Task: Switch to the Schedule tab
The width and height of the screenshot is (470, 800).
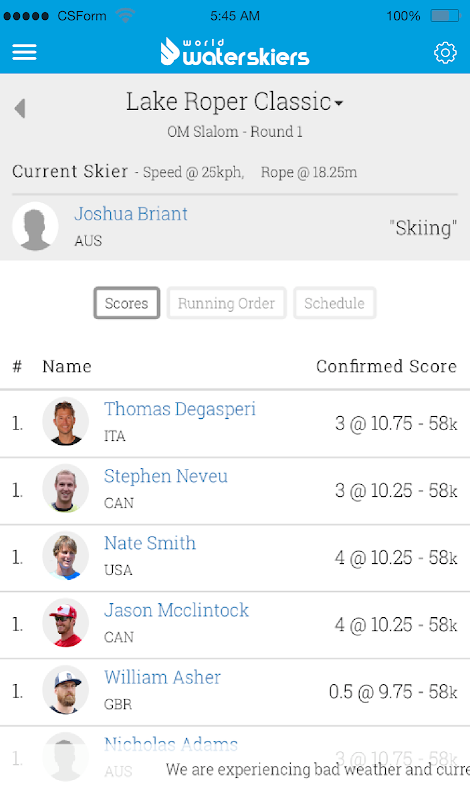Action: pos(334,303)
